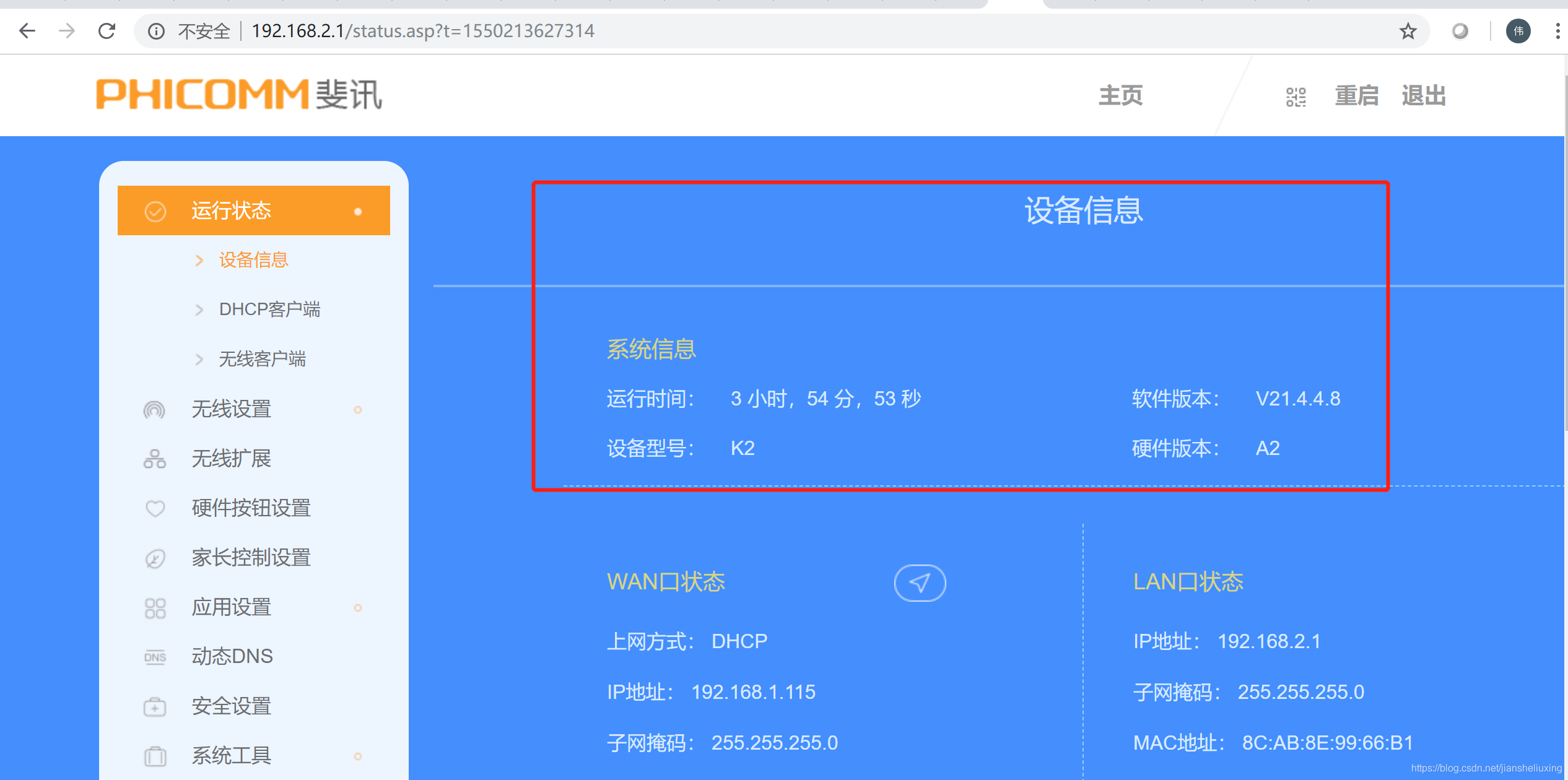Go to 主页 home link
The image size is (1568, 780).
(x=1120, y=96)
